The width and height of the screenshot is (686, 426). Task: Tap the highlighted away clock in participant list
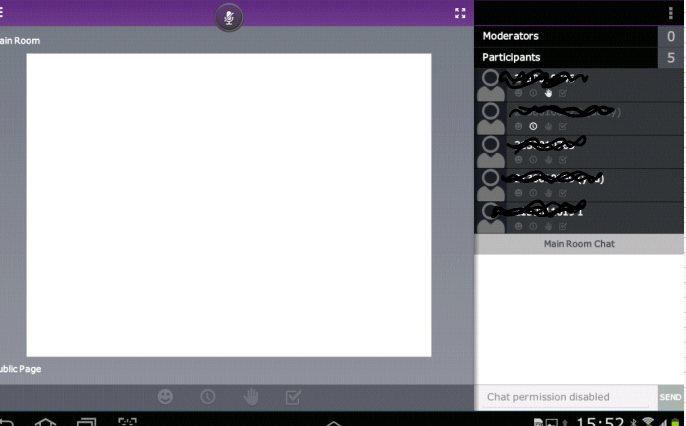[533, 126]
